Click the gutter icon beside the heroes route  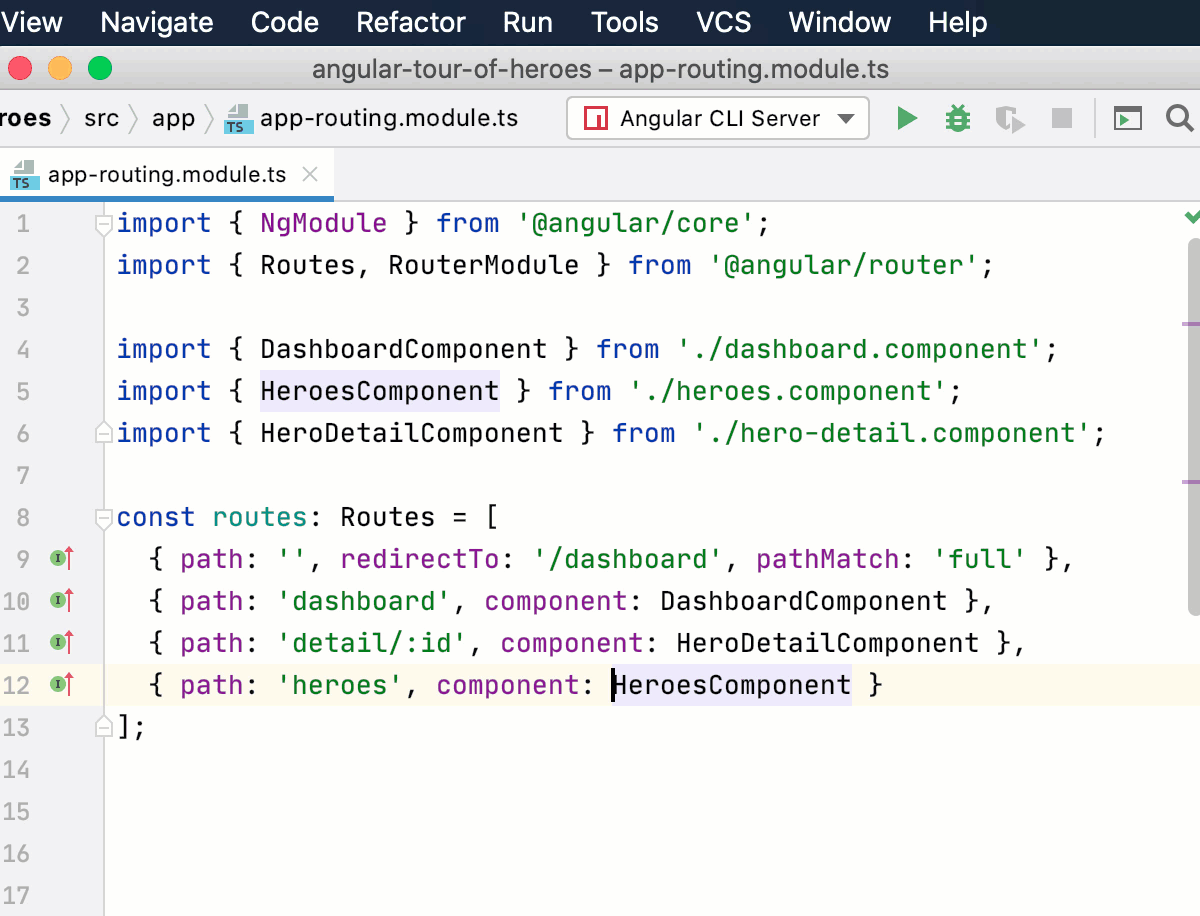pos(59,684)
